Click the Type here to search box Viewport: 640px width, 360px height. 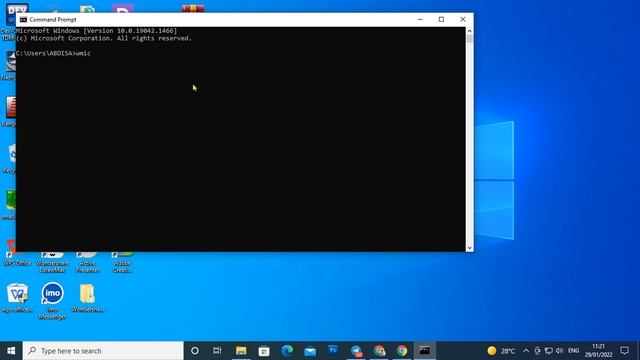103,351
